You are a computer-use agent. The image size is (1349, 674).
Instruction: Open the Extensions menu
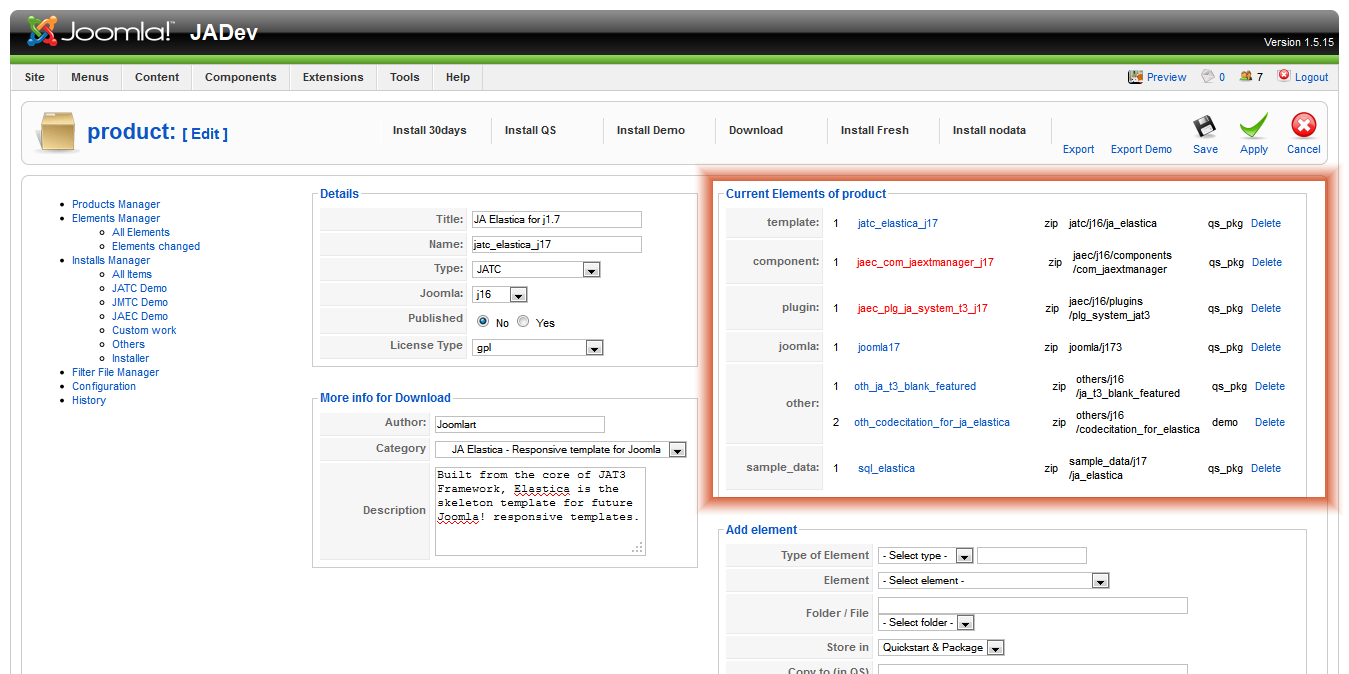333,77
